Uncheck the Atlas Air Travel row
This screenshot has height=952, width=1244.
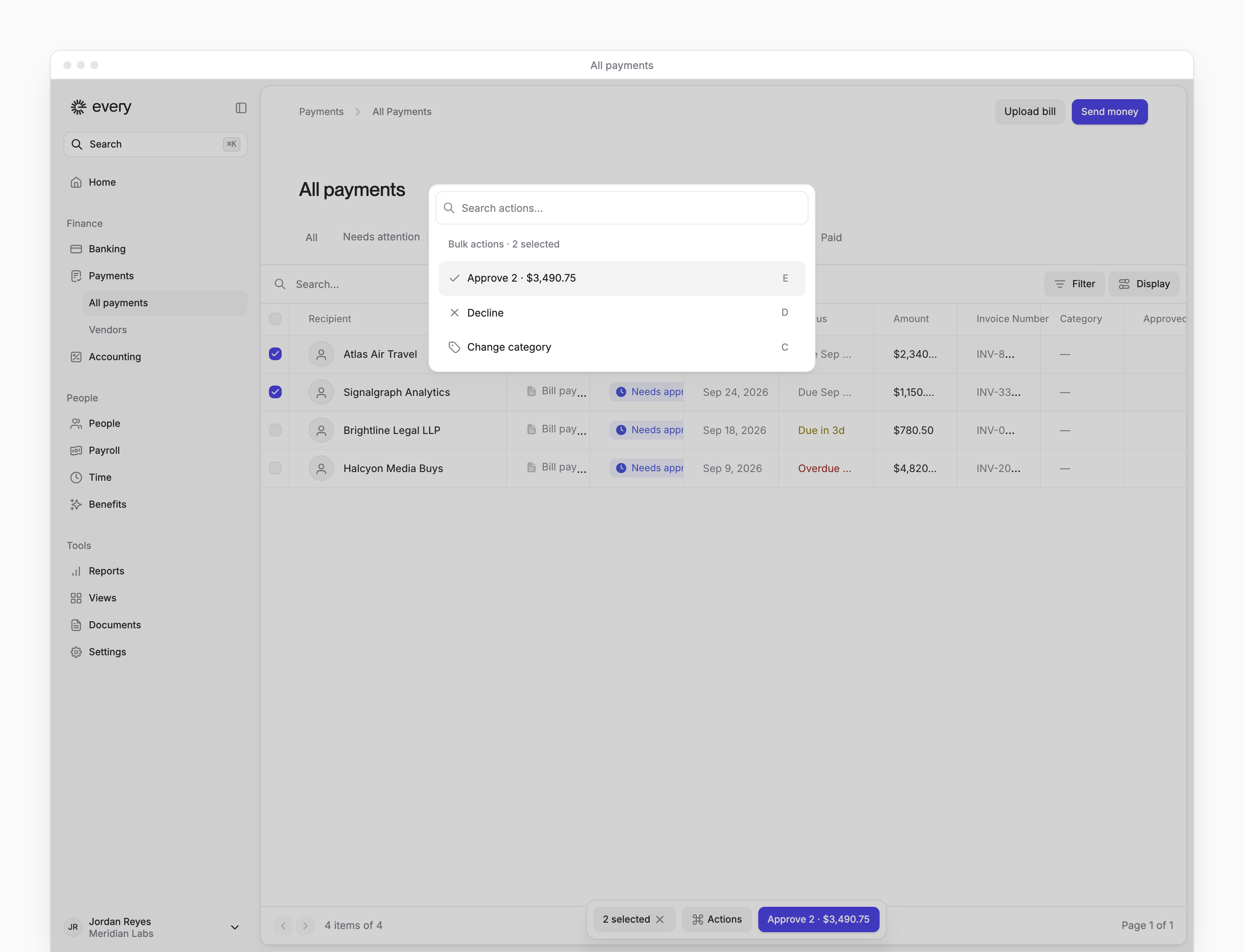click(275, 353)
